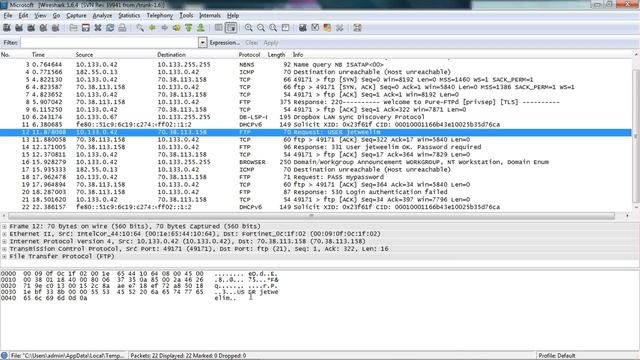This screenshot has width=640, height=360.
Task: Select packet 16 BROWSER announcement row
Action: click(x=316, y=162)
